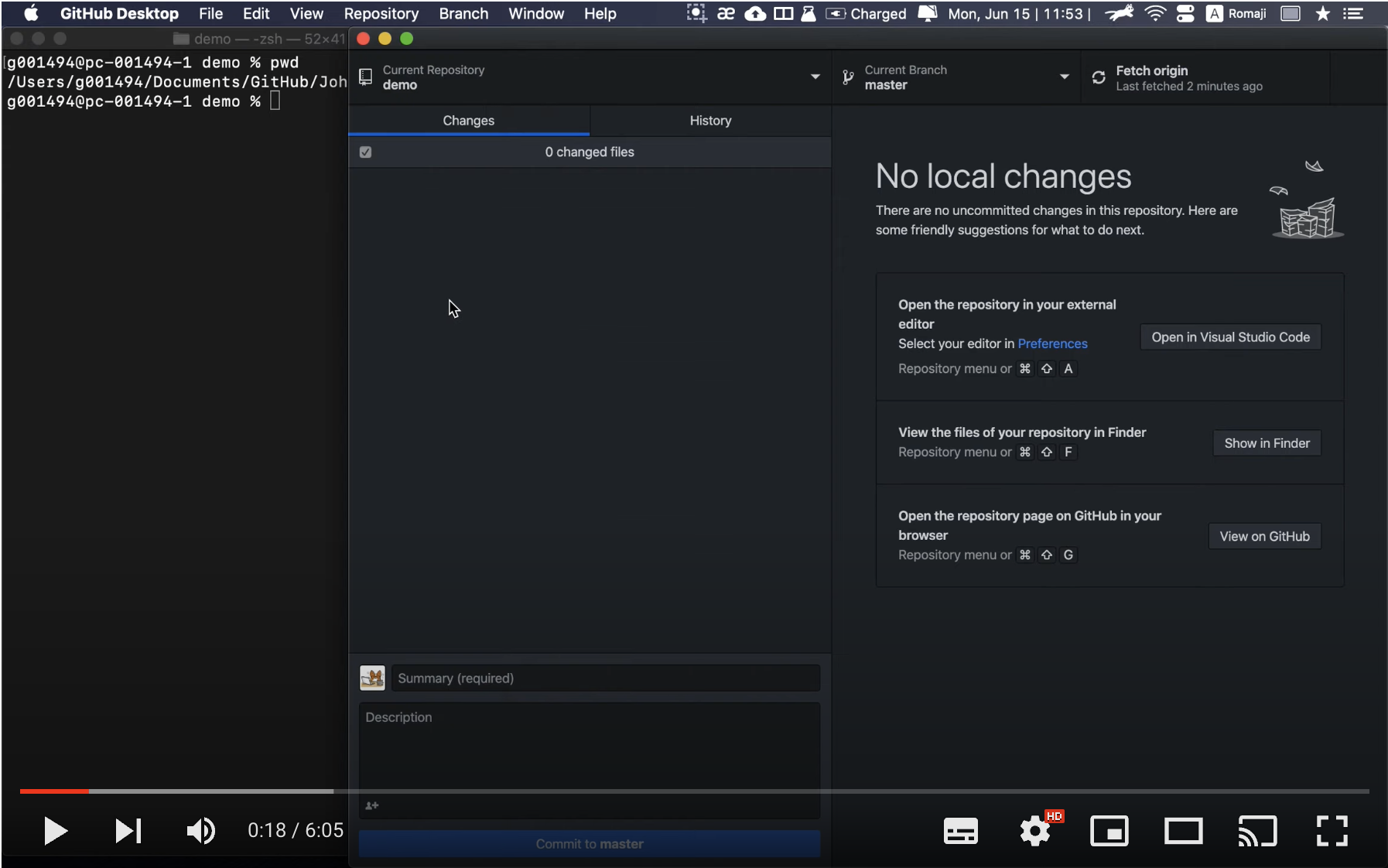Open the Window menu
Screen dimensions: 1388x868
tap(536, 13)
